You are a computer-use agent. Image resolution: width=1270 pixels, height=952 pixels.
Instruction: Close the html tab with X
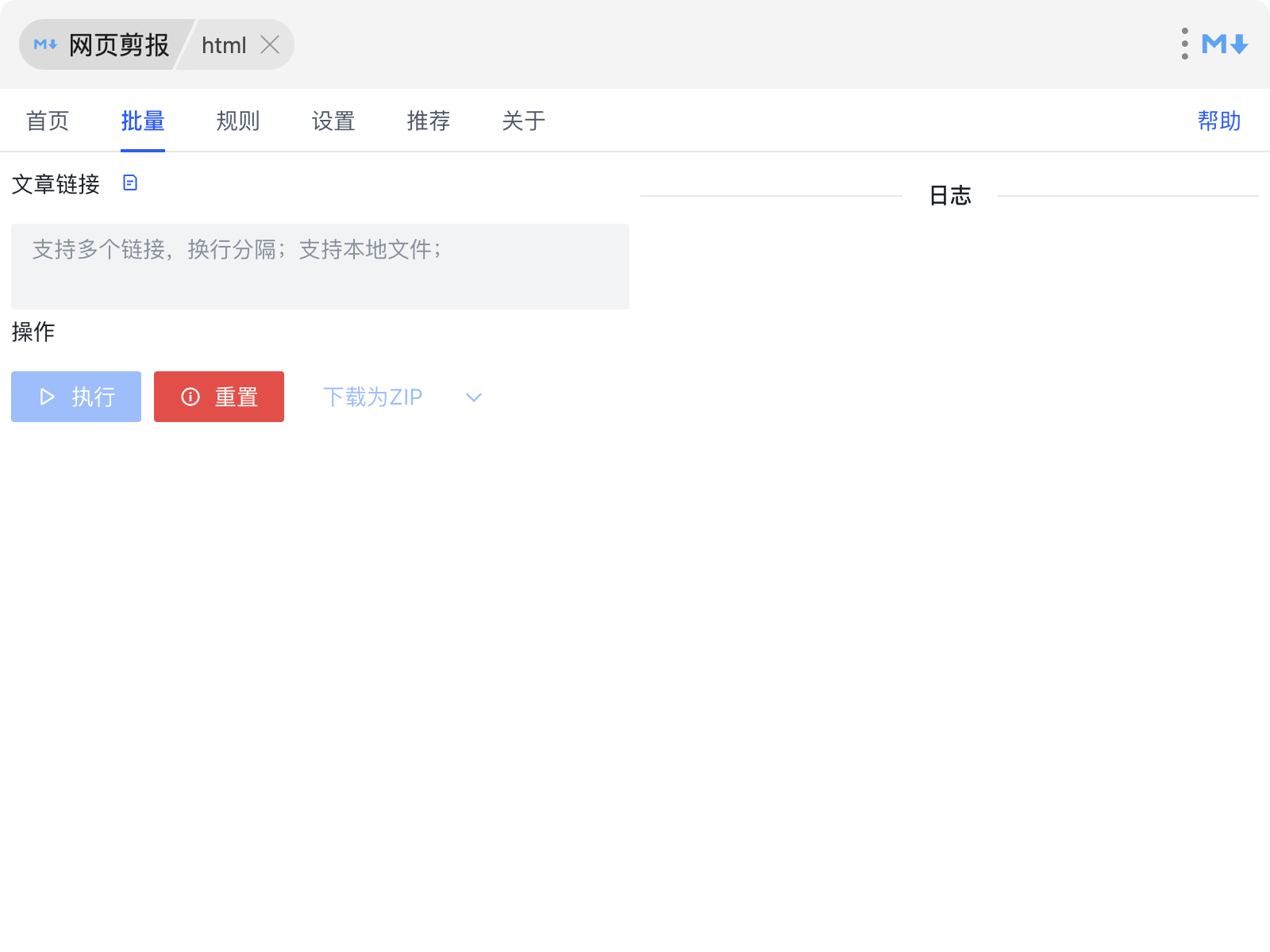click(x=270, y=45)
